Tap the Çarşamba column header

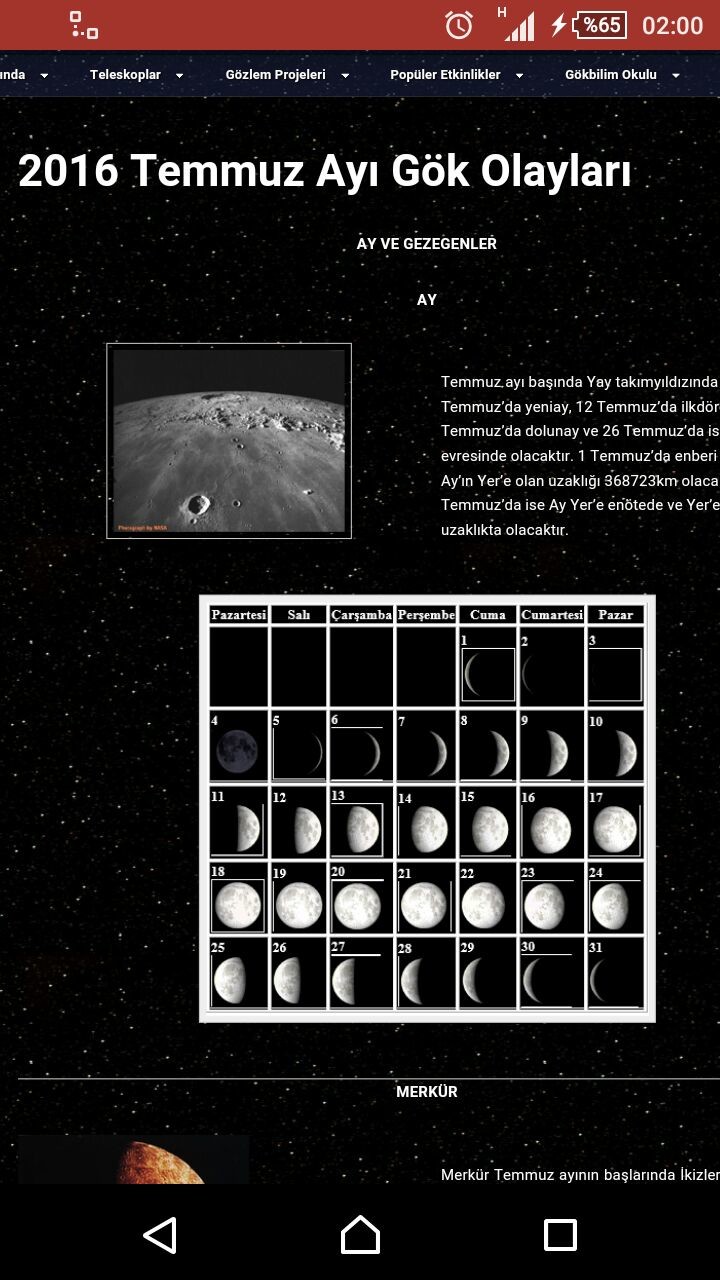(361, 615)
